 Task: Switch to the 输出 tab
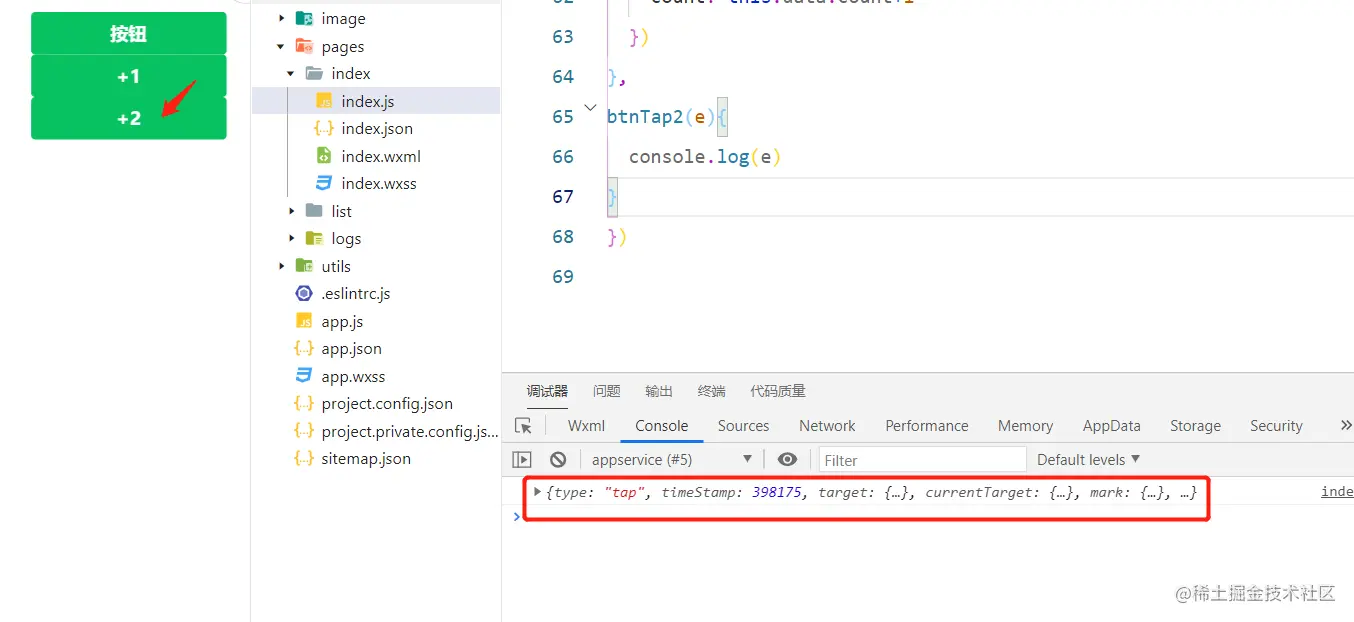[x=659, y=391]
